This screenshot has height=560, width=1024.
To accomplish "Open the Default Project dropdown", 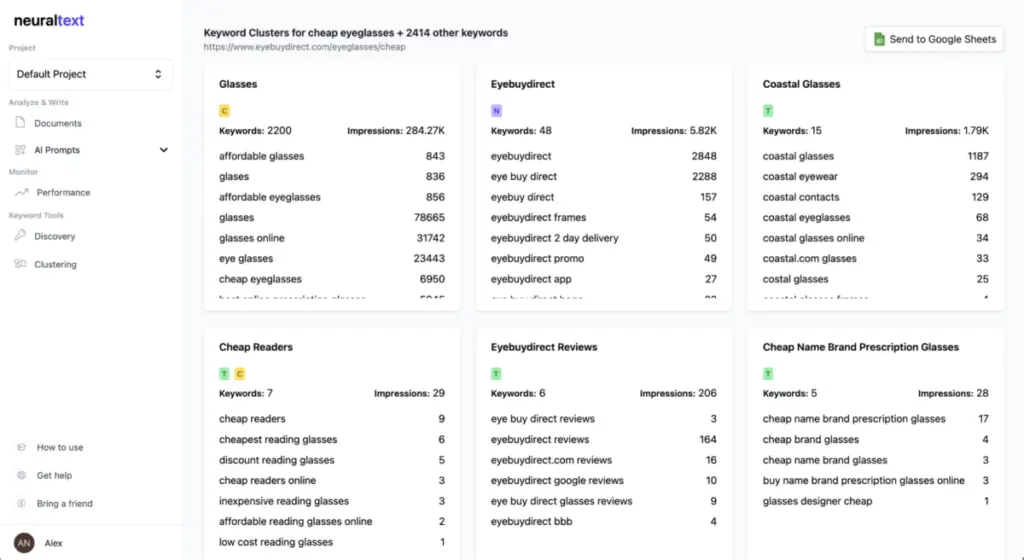I will click(x=89, y=74).
